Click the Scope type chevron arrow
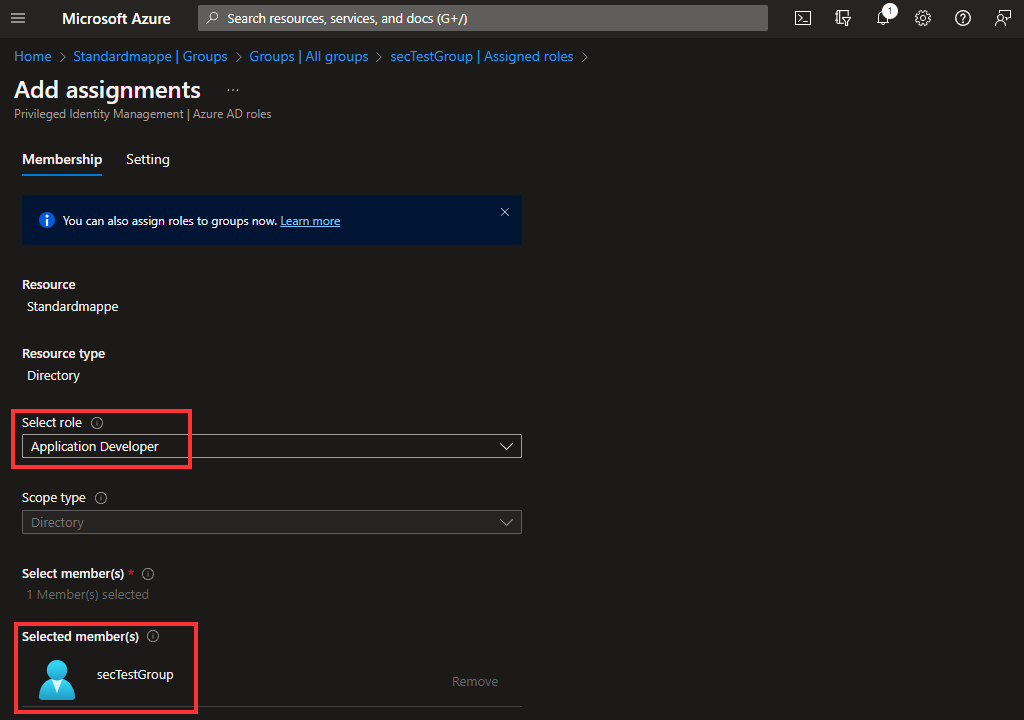This screenshot has height=720, width=1024. pyautogui.click(x=506, y=522)
